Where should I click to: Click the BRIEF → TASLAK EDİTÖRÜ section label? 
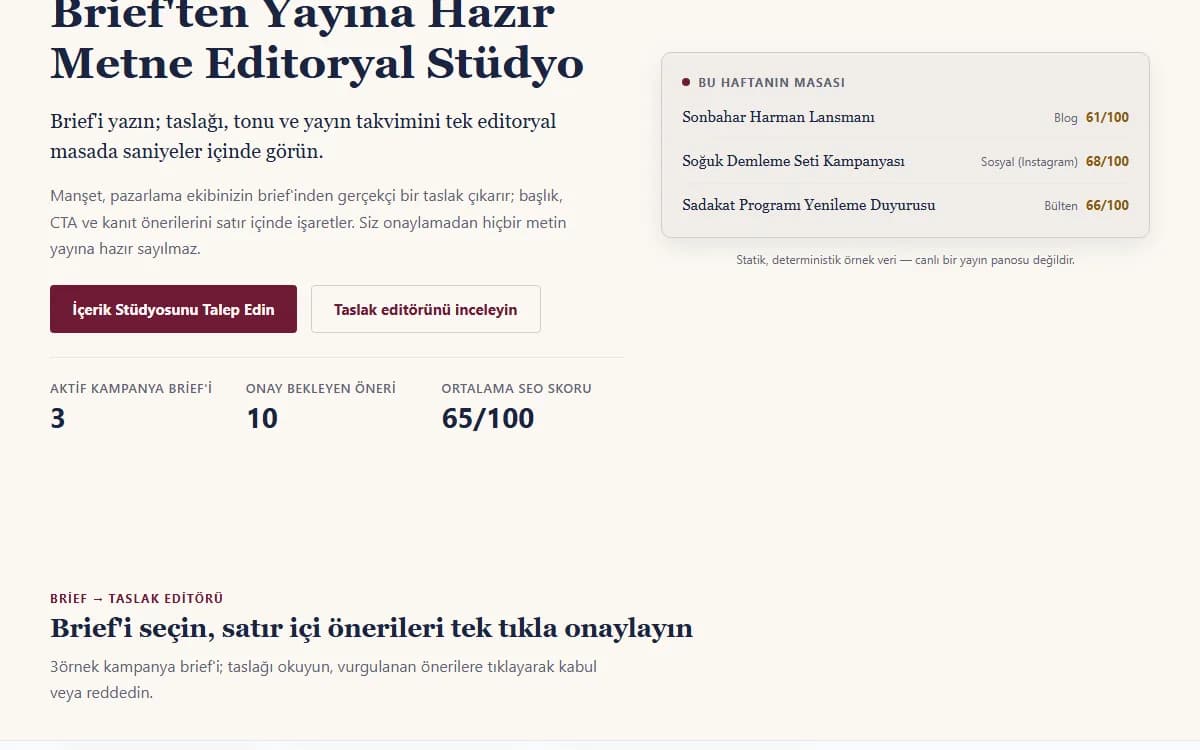pyautogui.click(x=136, y=599)
